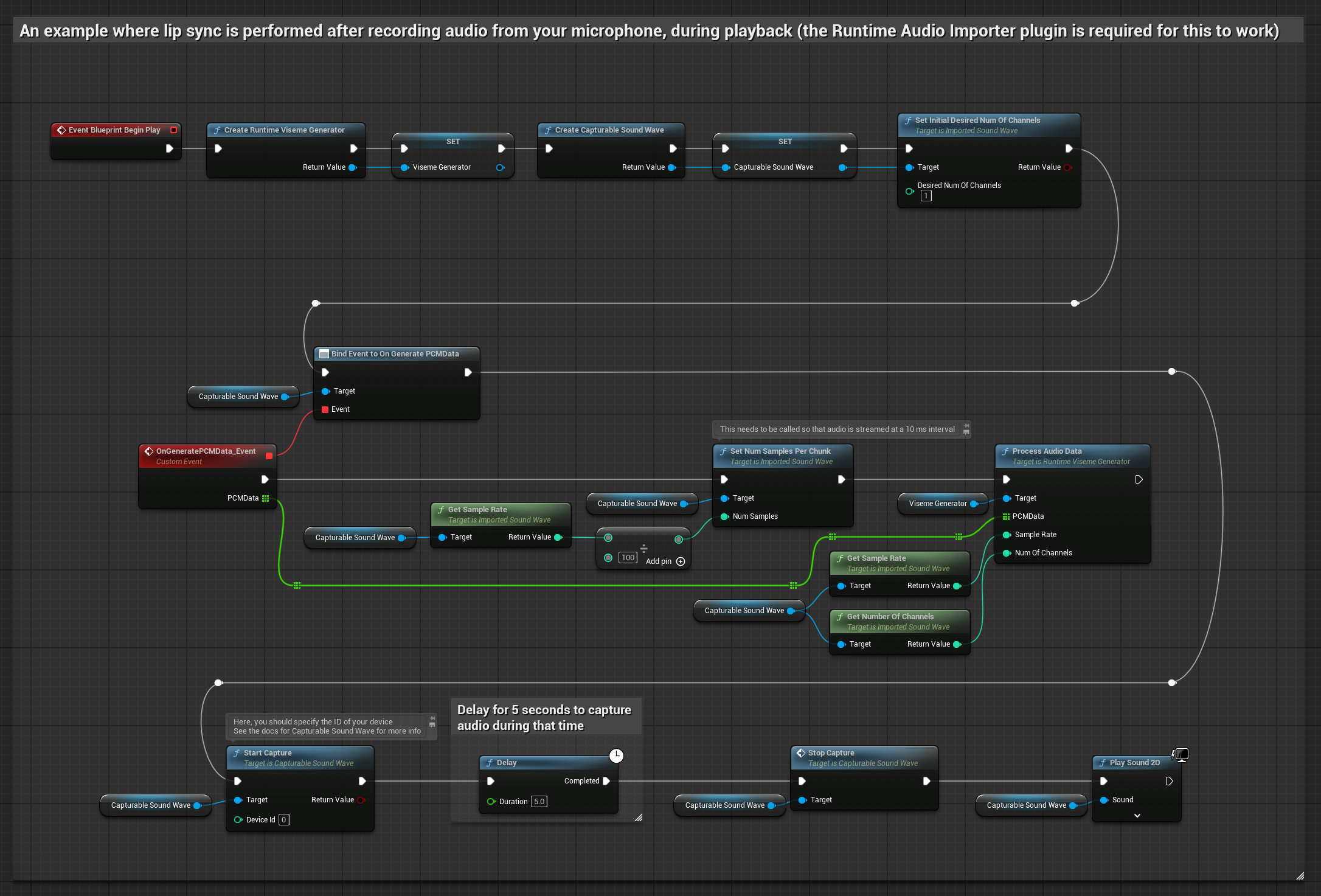The height and width of the screenshot is (896, 1321).
Task: Click the Return Value pin of Get Number Of Channels
Action: tap(957, 644)
